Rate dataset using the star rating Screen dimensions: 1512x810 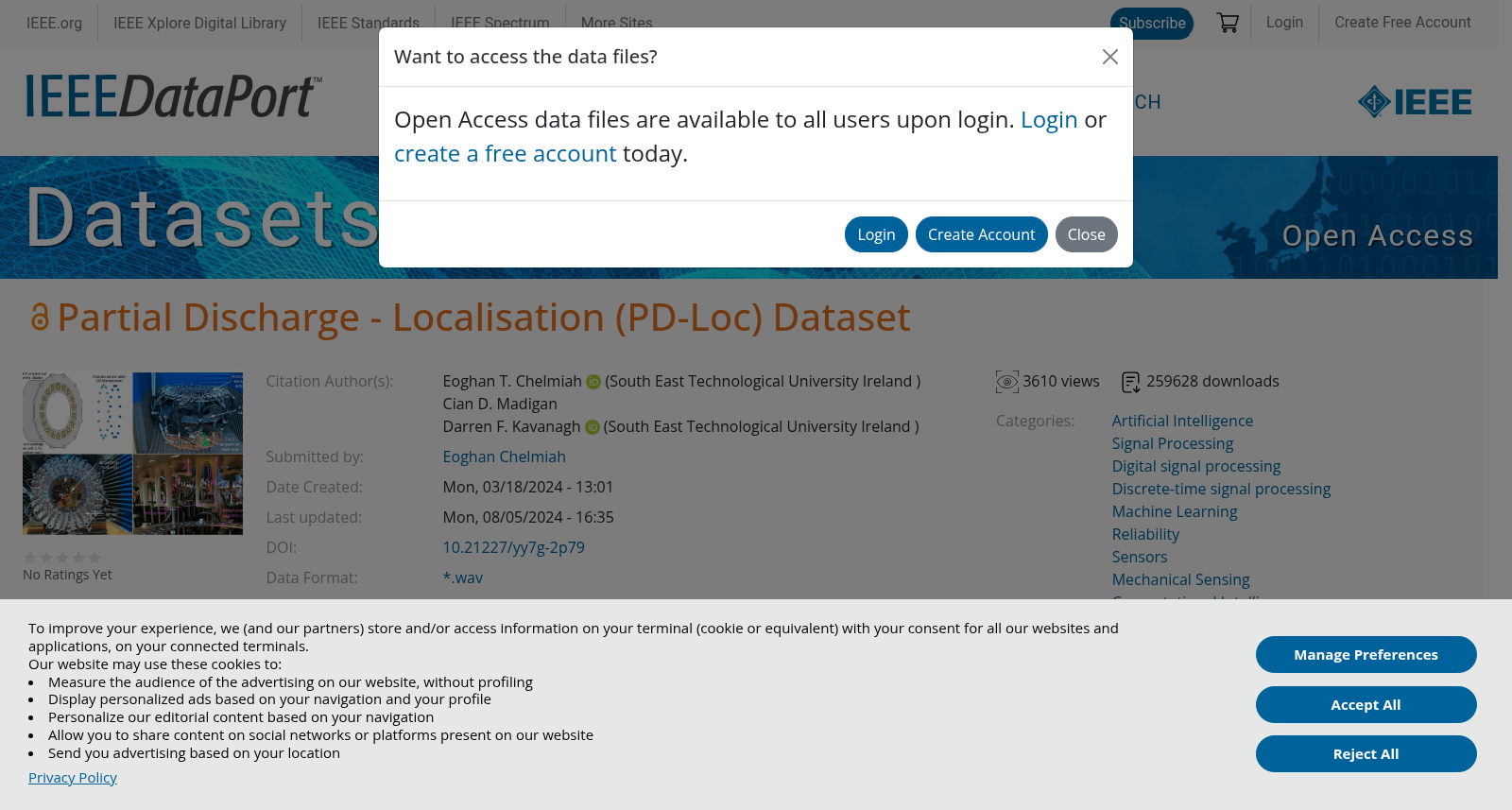click(x=62, y=558)
